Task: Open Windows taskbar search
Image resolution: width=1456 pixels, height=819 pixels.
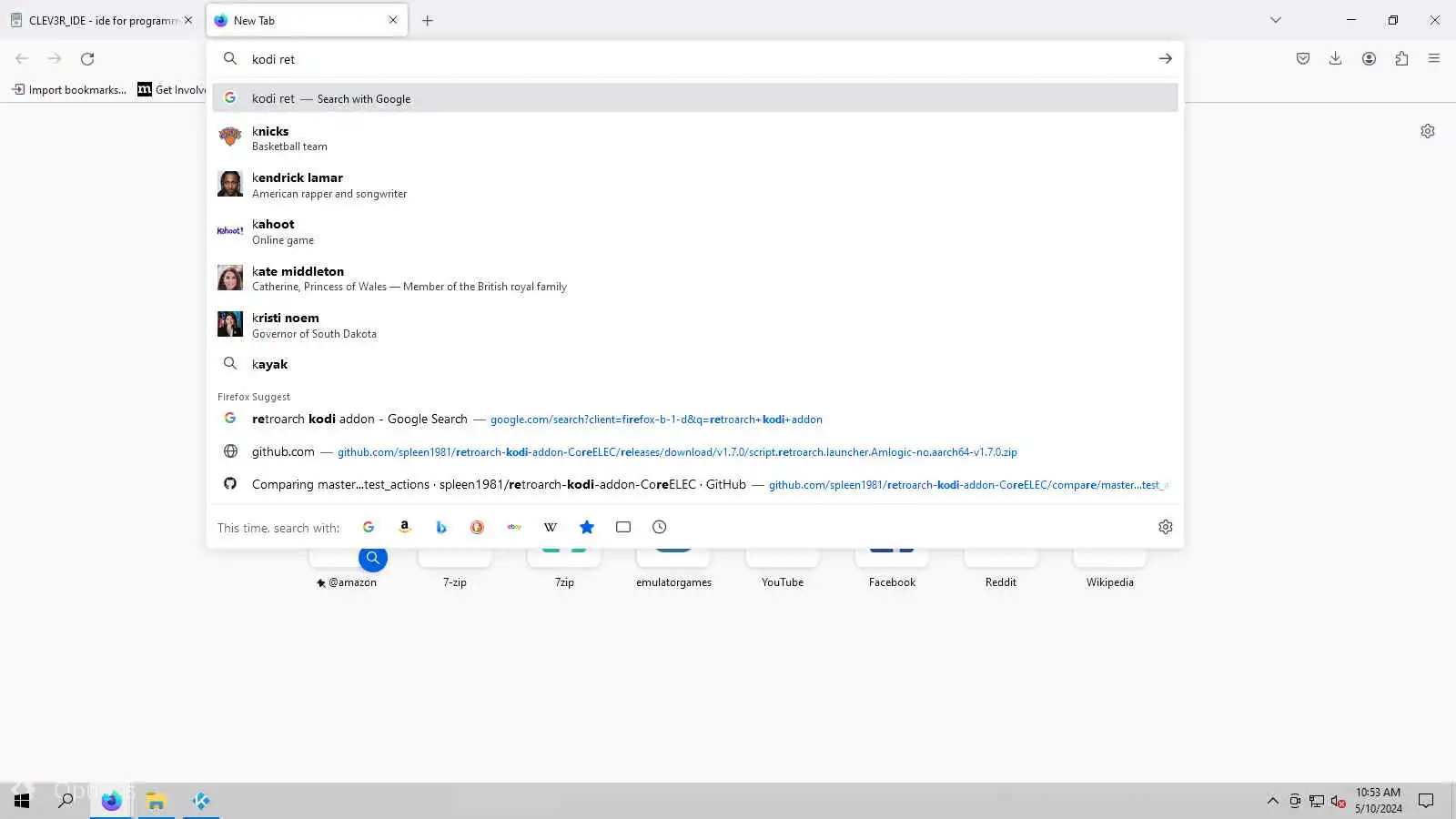Action: (x=66, y=801)
